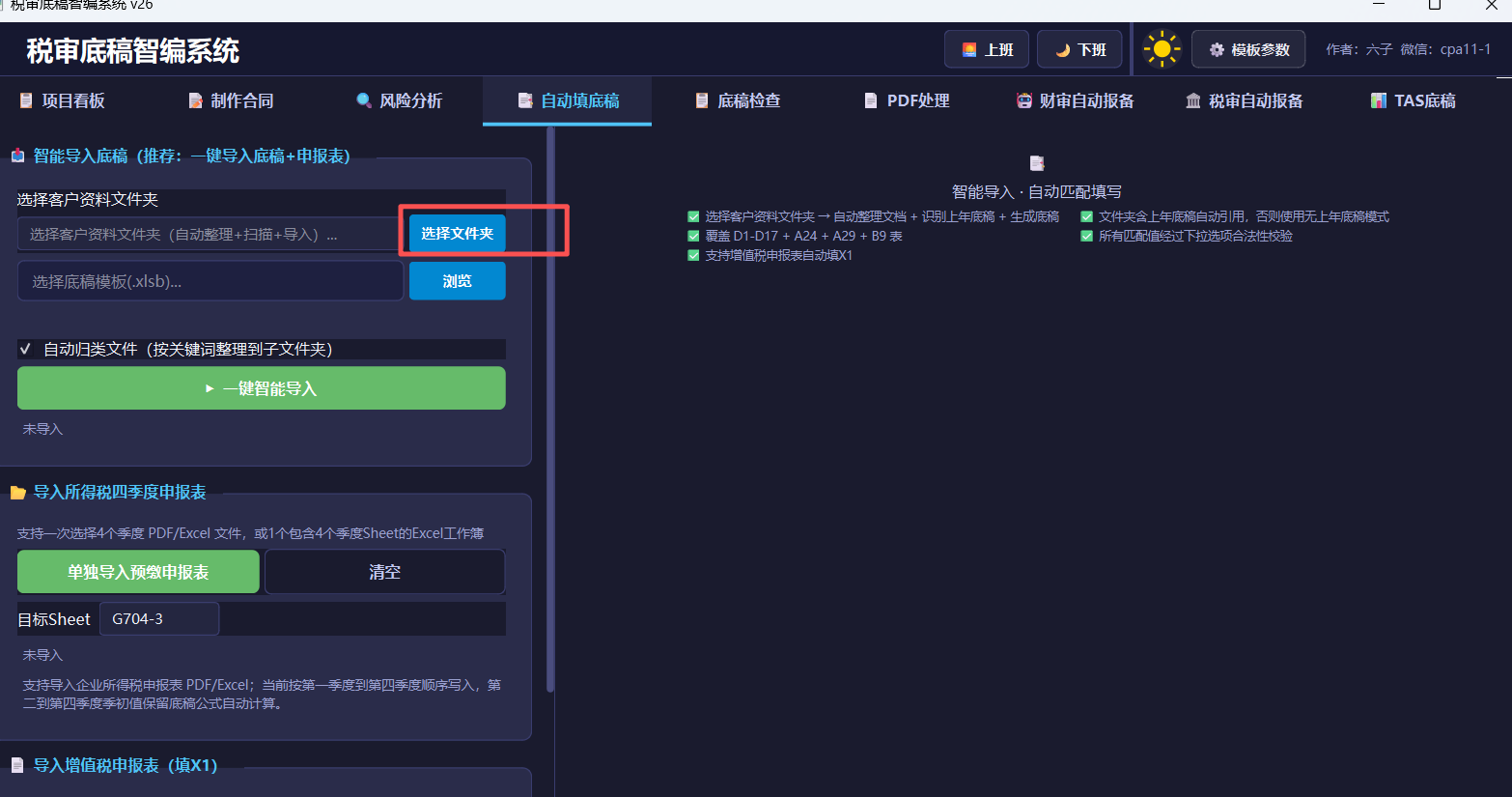Click the 选择客户资料文件夹 path field

[x=209, y=234]
